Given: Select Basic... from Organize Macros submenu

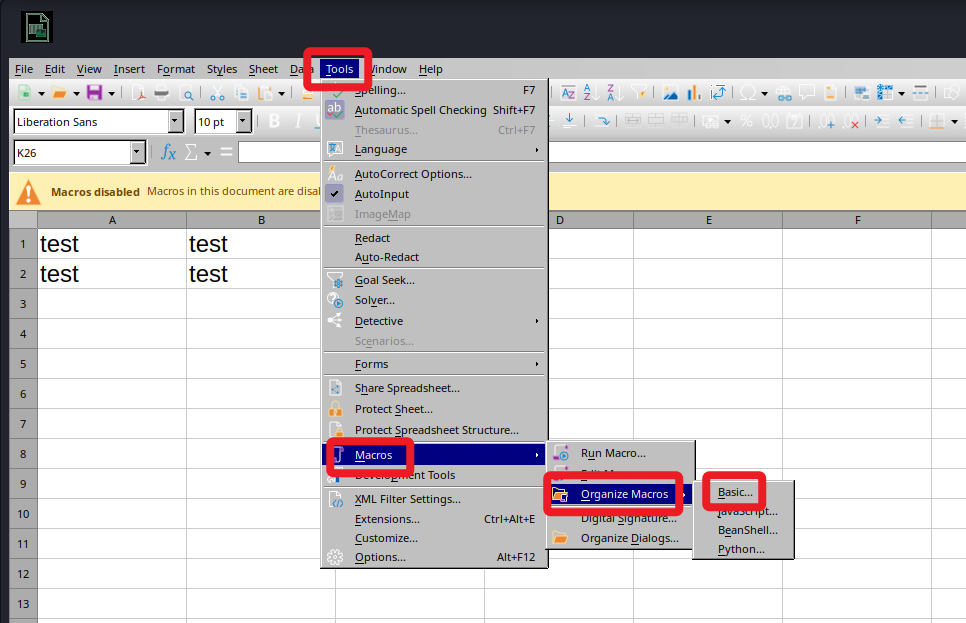Looking at the screenshot, I should pyautogui.click(x=735, y=493).
